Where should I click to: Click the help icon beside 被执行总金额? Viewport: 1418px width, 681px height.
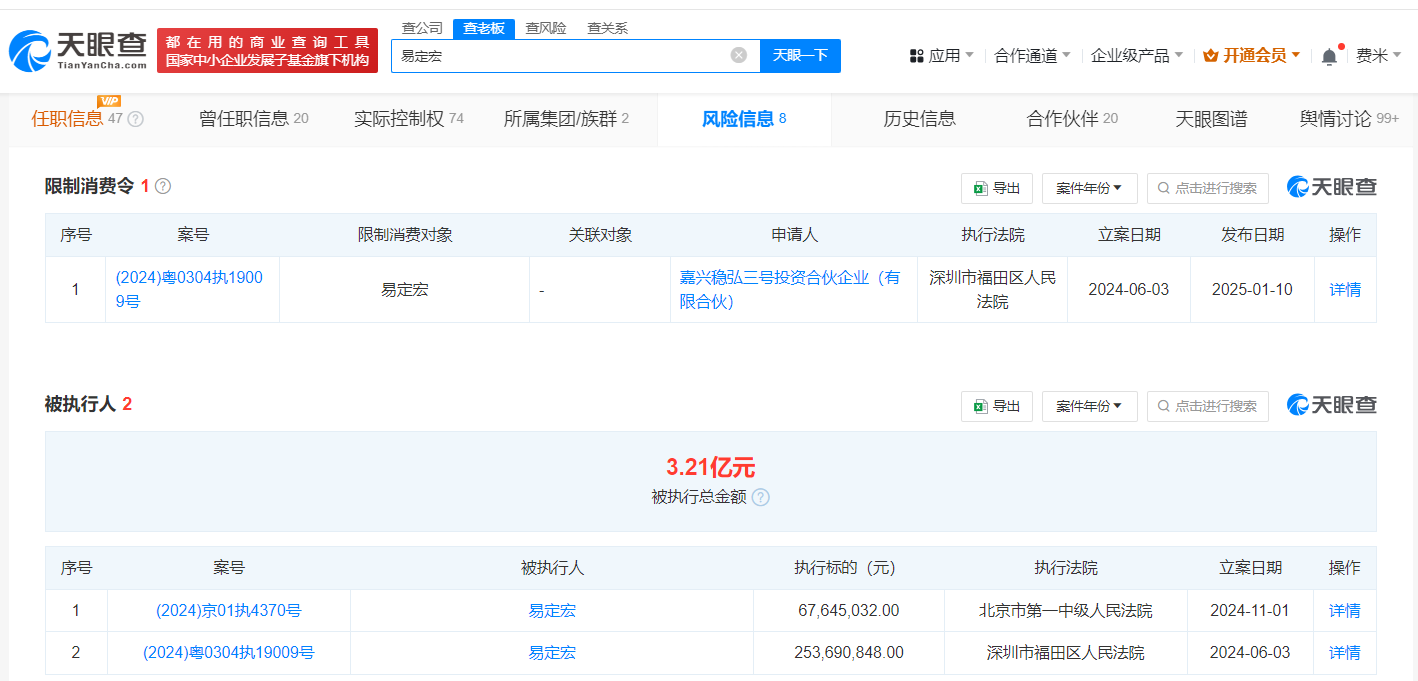point(761,497)
